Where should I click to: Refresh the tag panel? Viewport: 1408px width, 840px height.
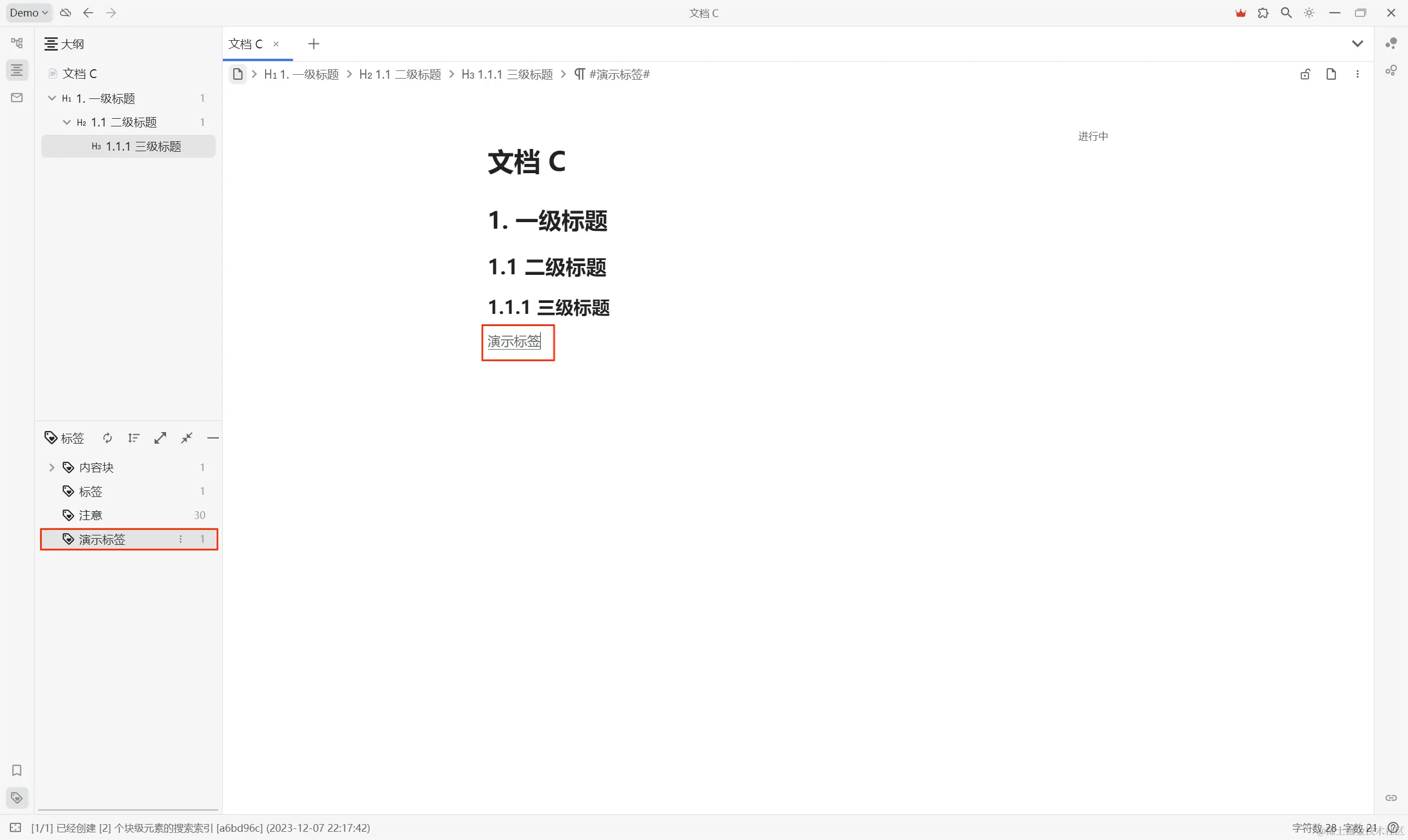(x=107, y=438)
